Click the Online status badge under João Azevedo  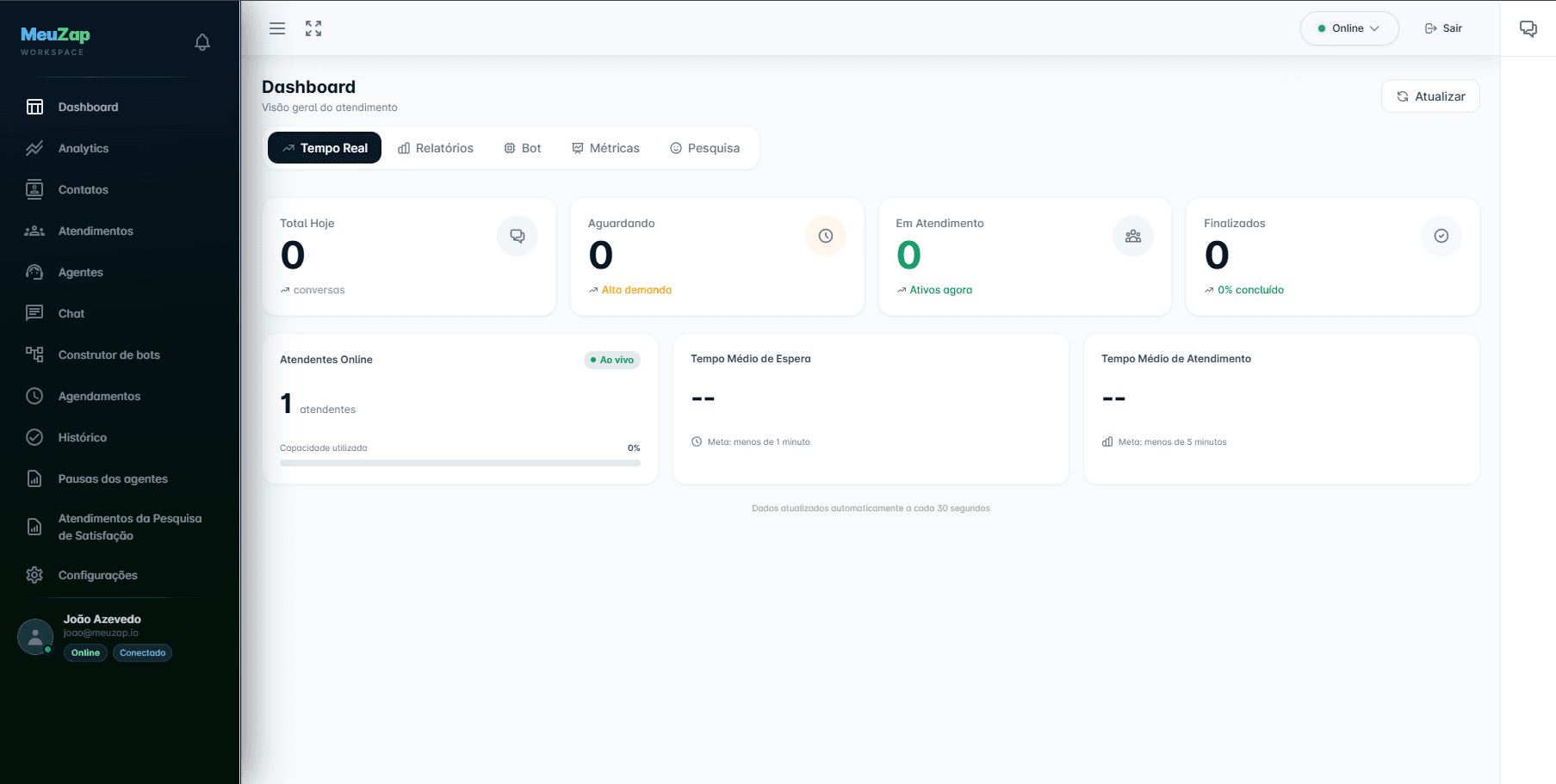[85, 652]
